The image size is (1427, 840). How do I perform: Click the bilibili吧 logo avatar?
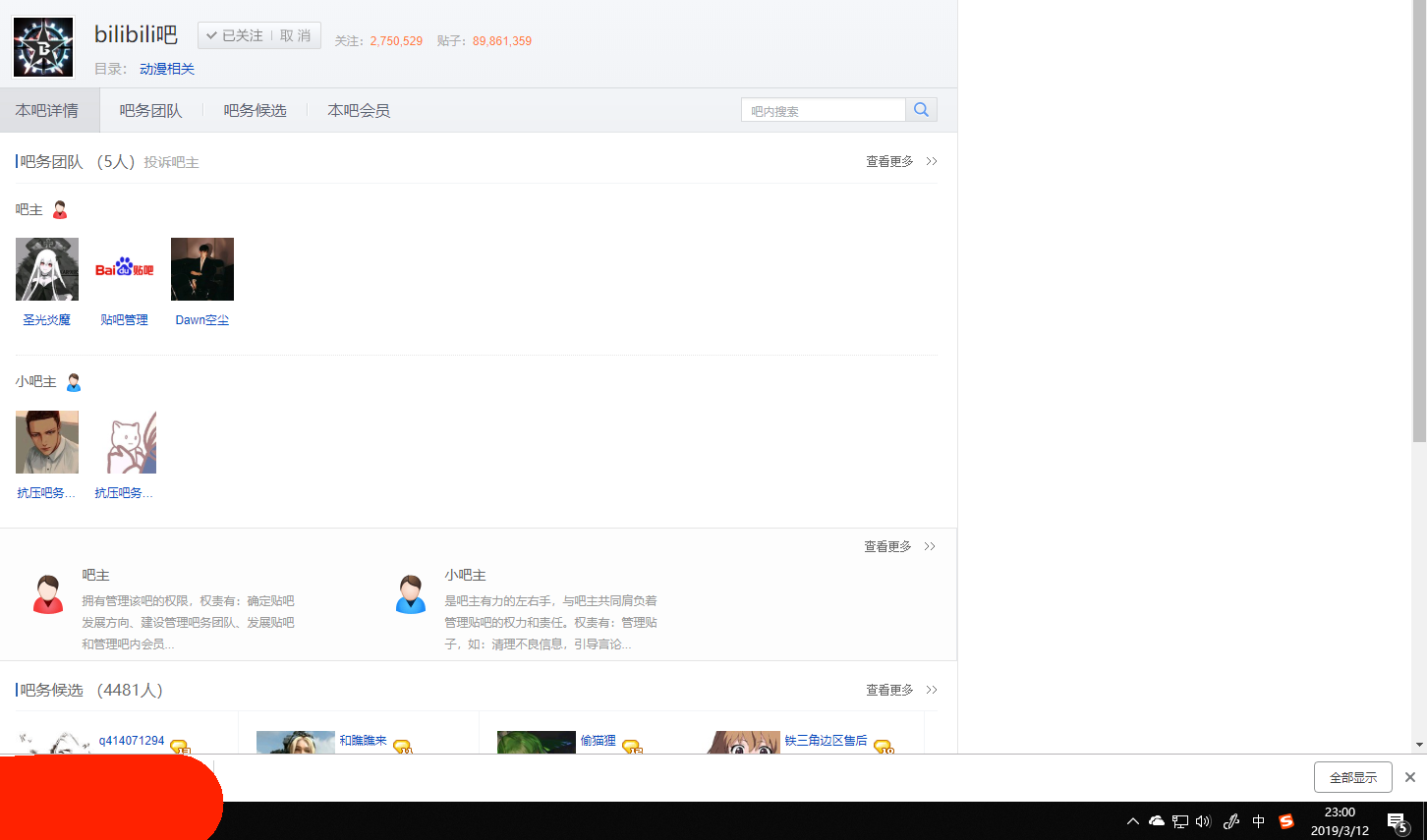coord(43,47)
